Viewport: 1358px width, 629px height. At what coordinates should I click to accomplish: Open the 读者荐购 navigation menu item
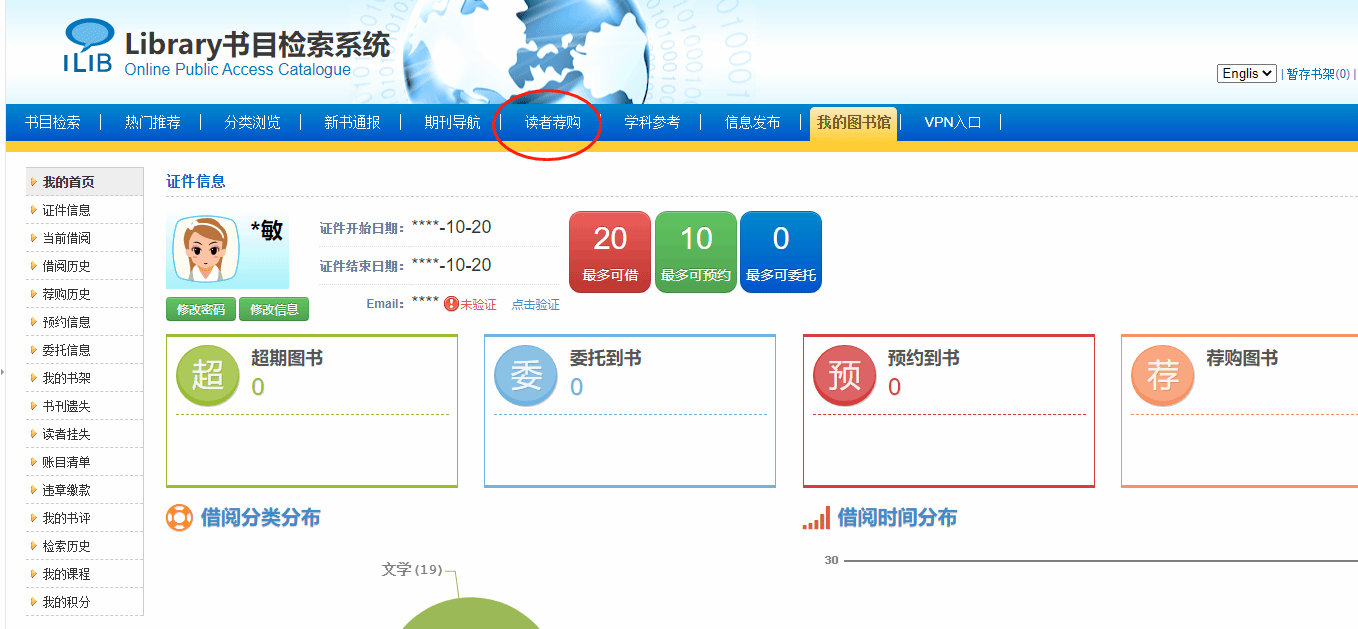click(552, 122)
